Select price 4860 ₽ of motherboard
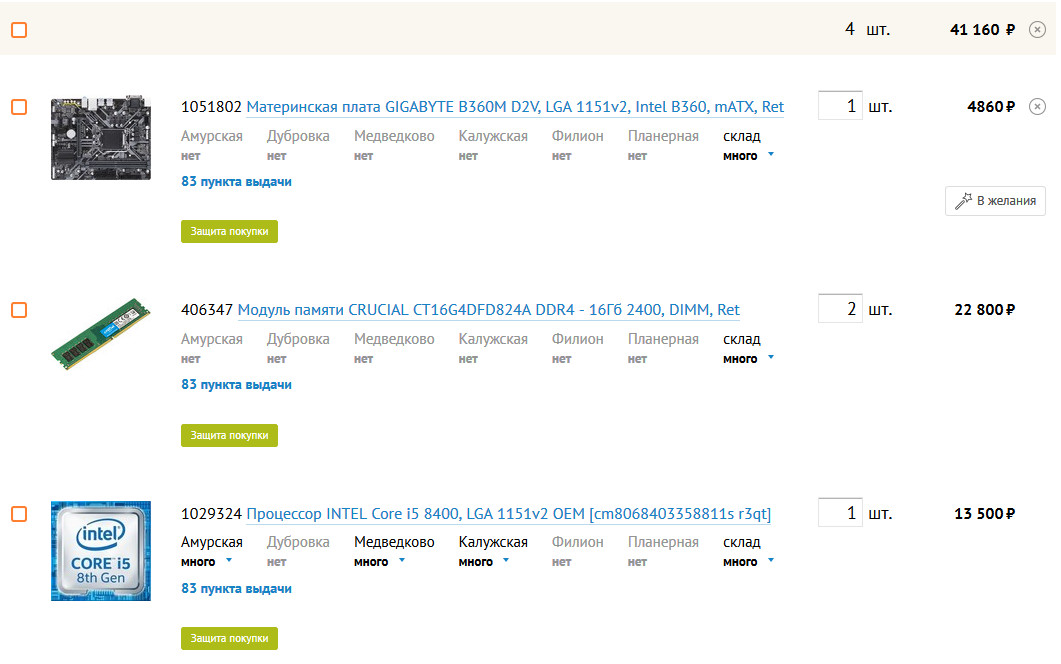Viewport: 1061px width, 664px height. click(991, 107)
